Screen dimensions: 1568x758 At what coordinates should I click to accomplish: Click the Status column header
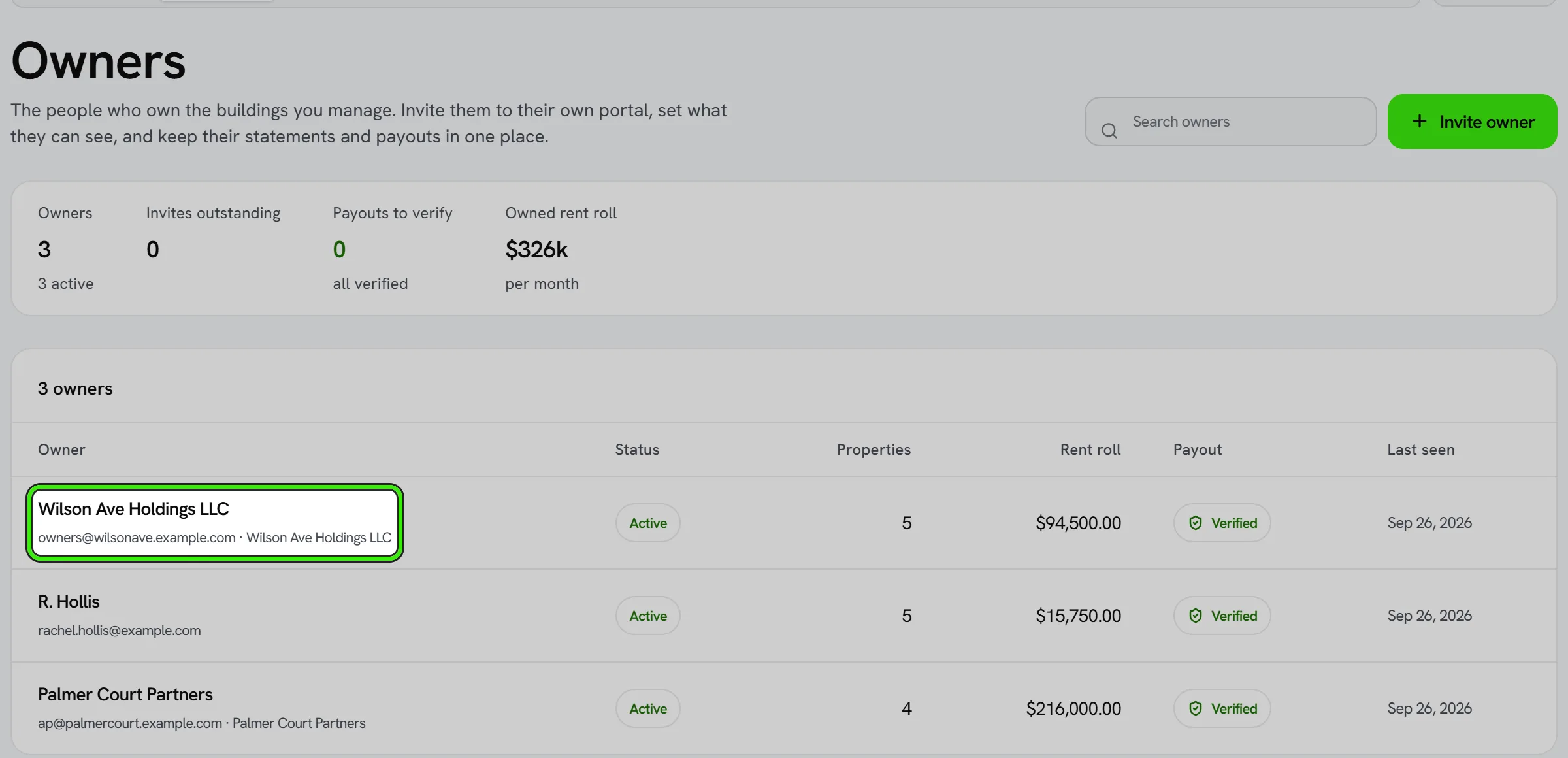pos(637,450)
